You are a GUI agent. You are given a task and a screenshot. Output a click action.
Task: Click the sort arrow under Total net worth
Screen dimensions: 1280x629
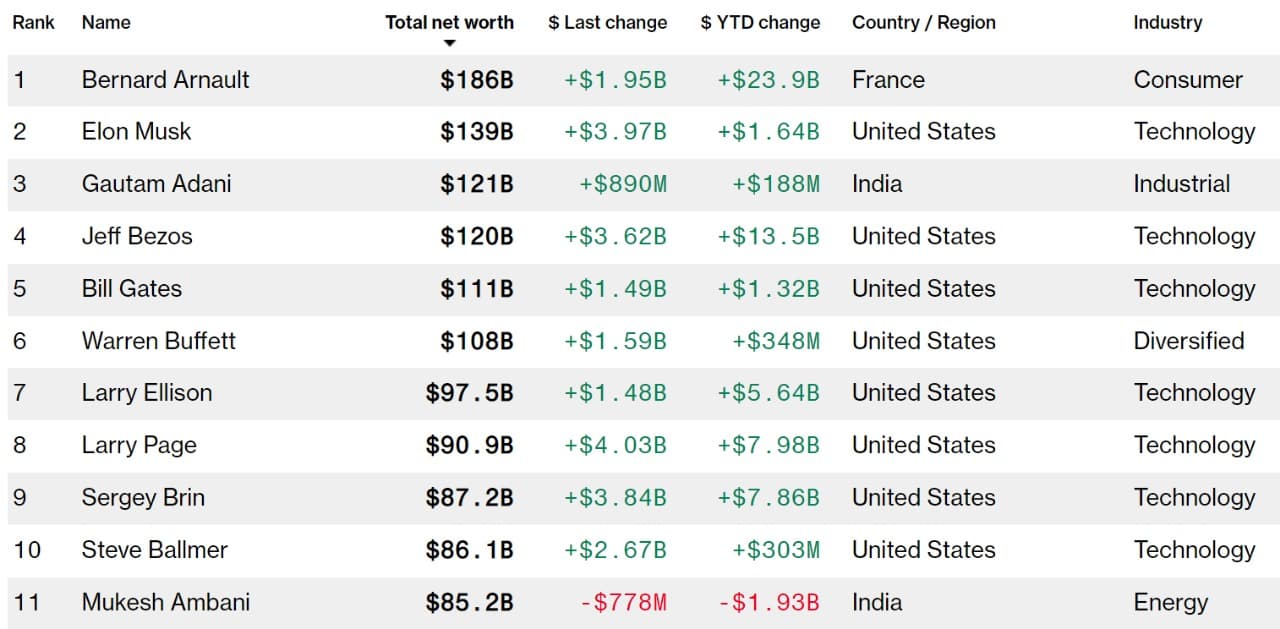(x=450, y=43)
